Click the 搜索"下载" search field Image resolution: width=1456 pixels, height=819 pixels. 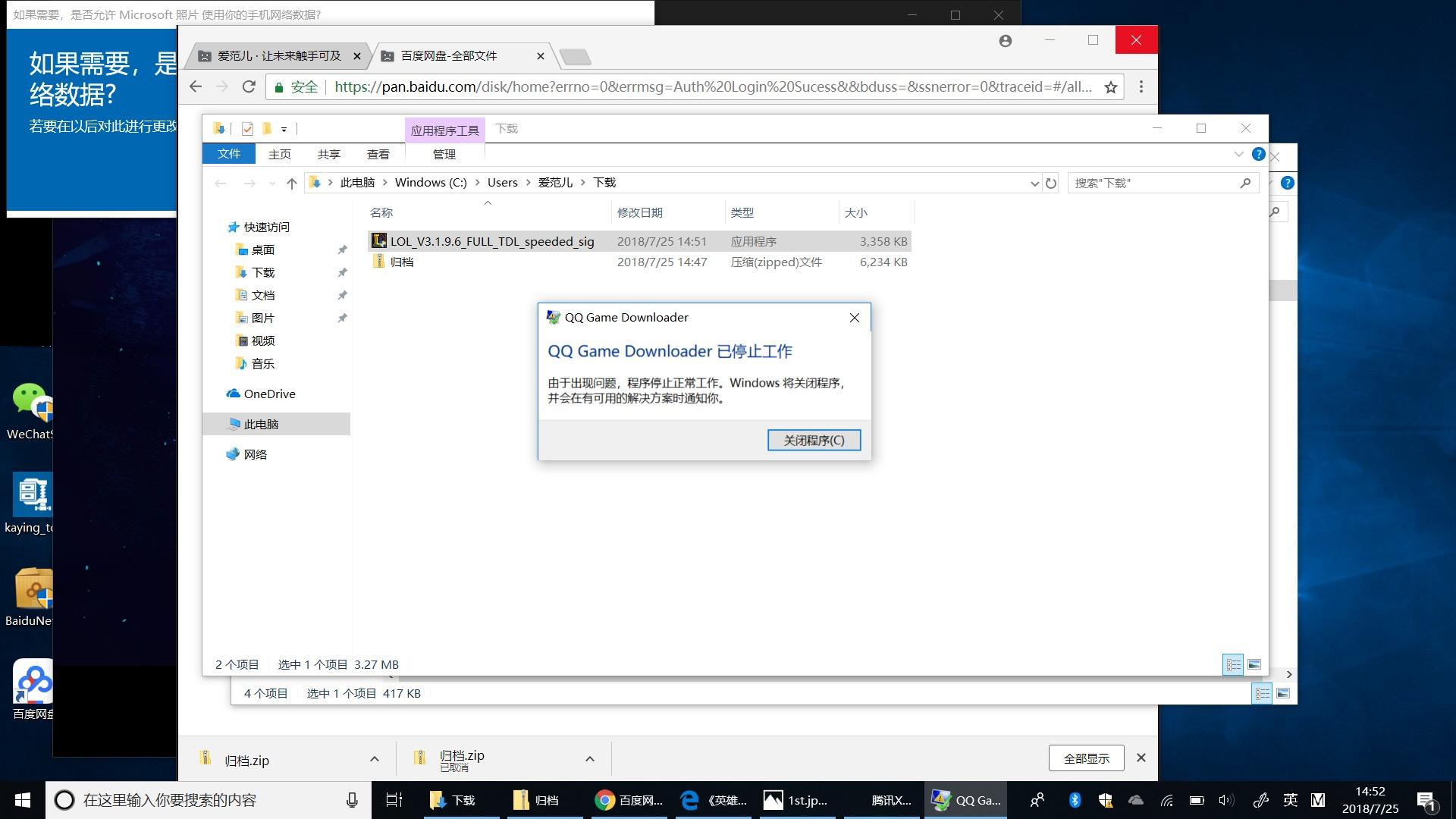1154,183
